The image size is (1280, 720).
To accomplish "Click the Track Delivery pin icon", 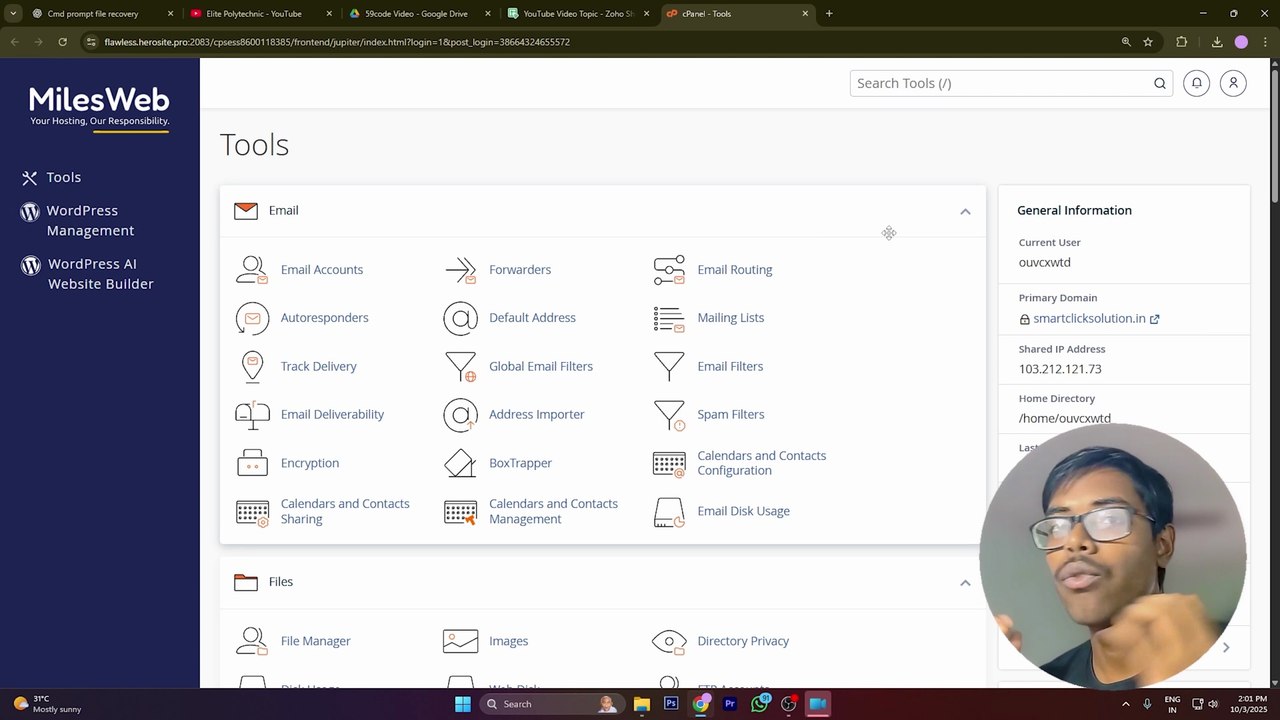I will pos(252,366).
